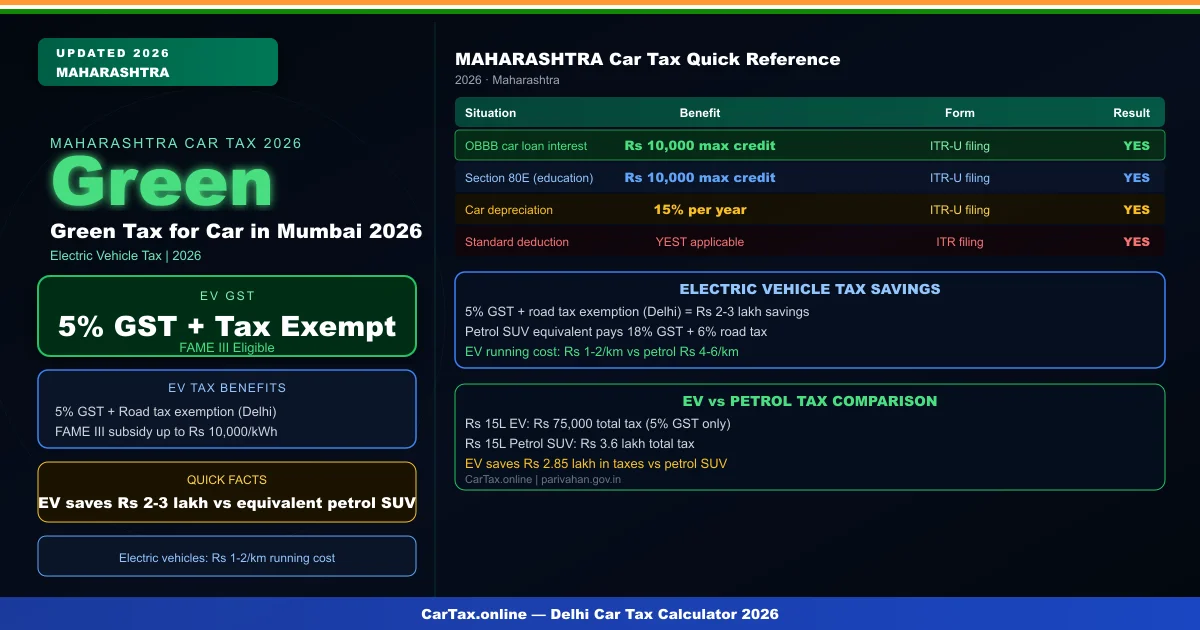Screen dimensions: 1200x630
Task: Click the 'YEST applicable' benefit cell
Action: click(700, 242)
